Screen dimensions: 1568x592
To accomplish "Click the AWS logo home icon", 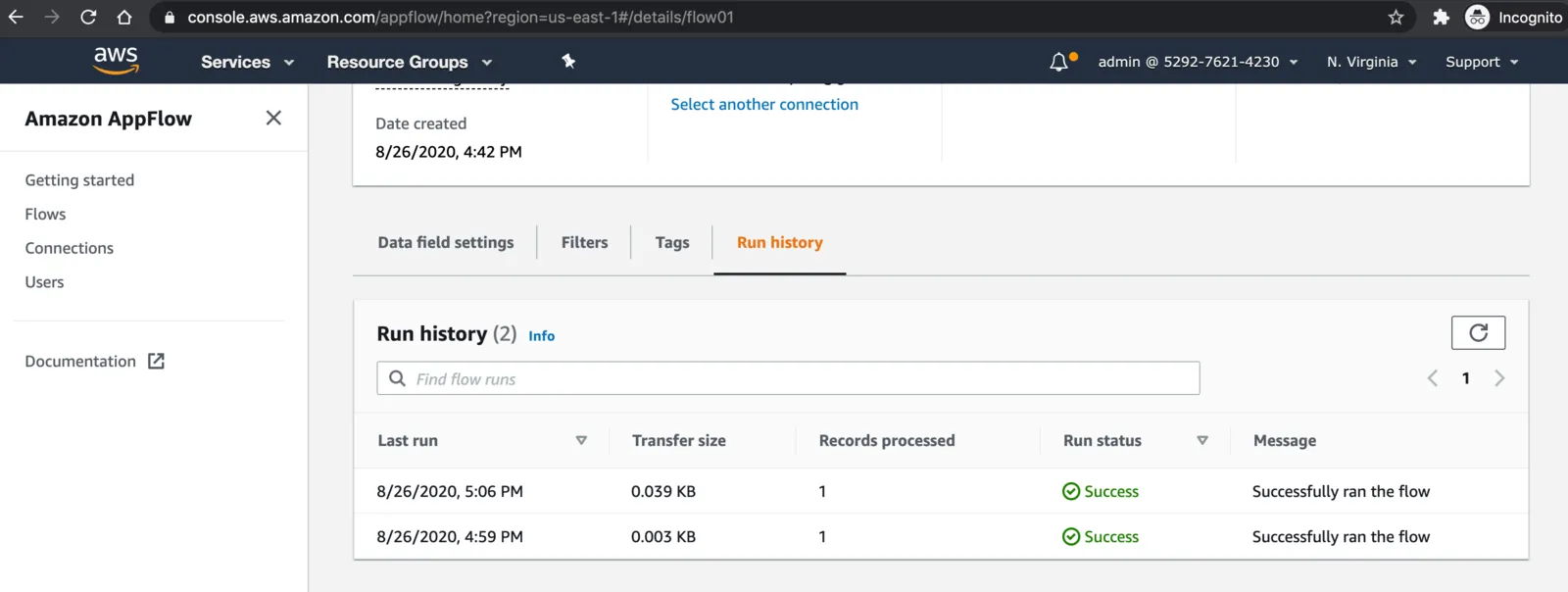I will point(116,61).
